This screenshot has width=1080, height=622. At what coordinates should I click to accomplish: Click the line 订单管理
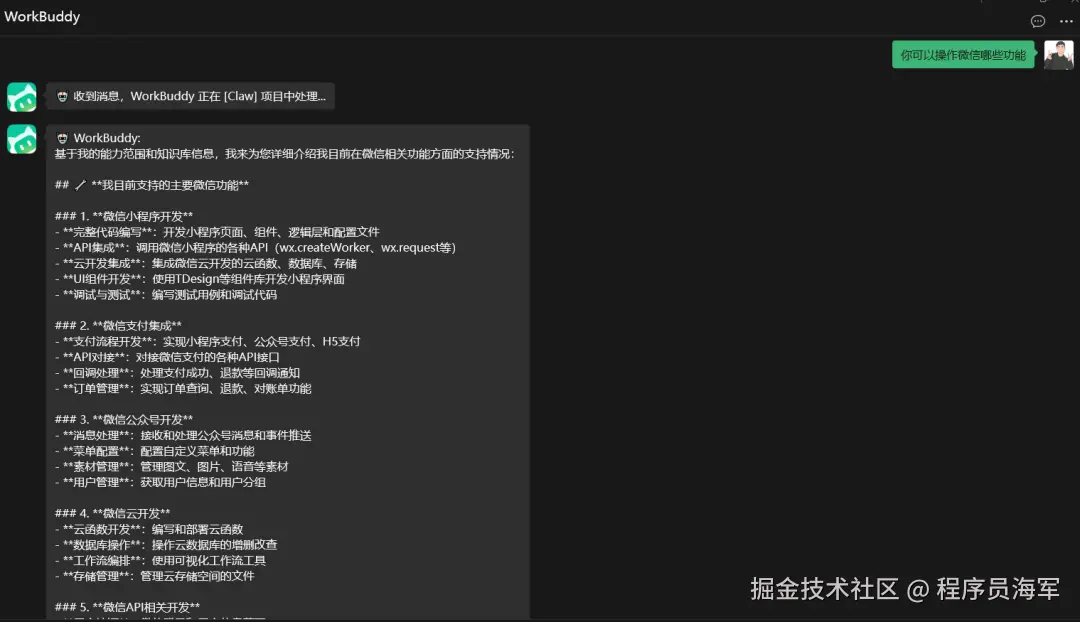tap(183, 388)
